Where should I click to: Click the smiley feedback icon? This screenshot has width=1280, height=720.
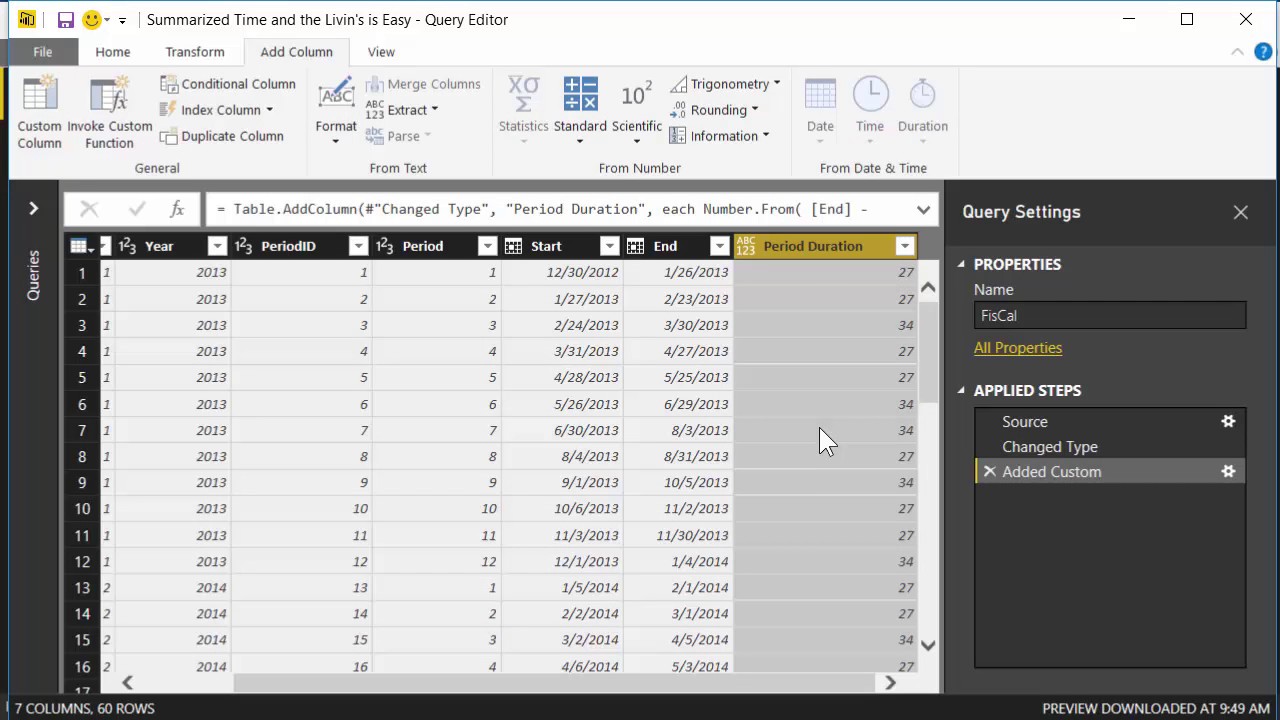(x=91, y=20)
